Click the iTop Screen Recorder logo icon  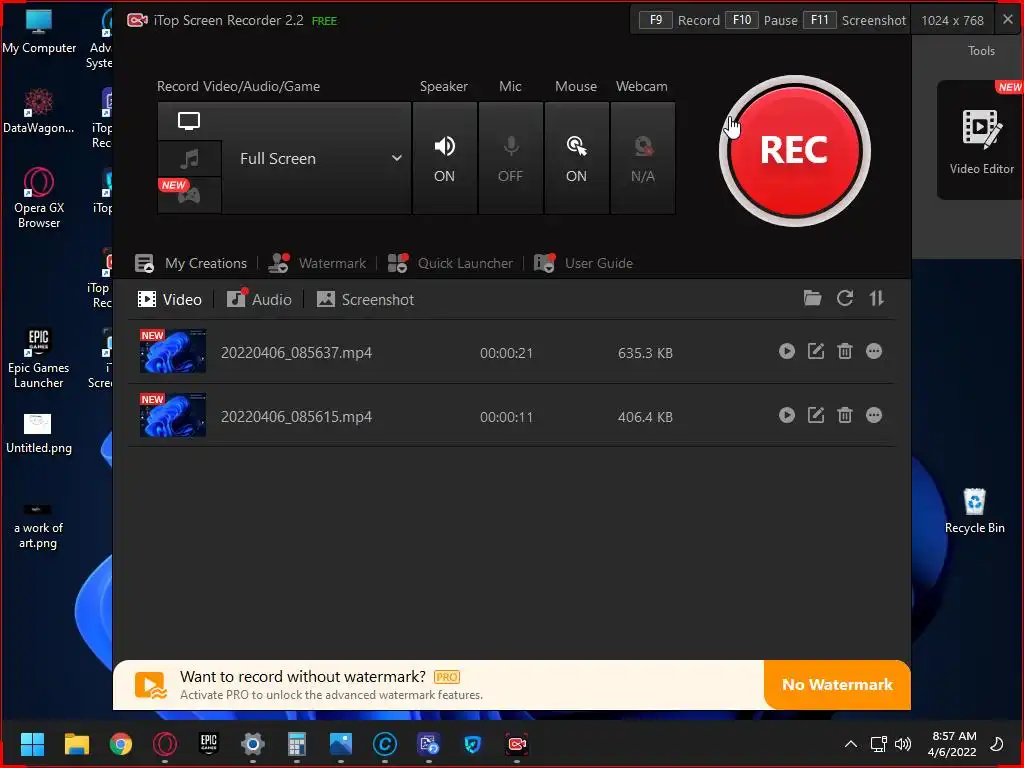point(137,20)
